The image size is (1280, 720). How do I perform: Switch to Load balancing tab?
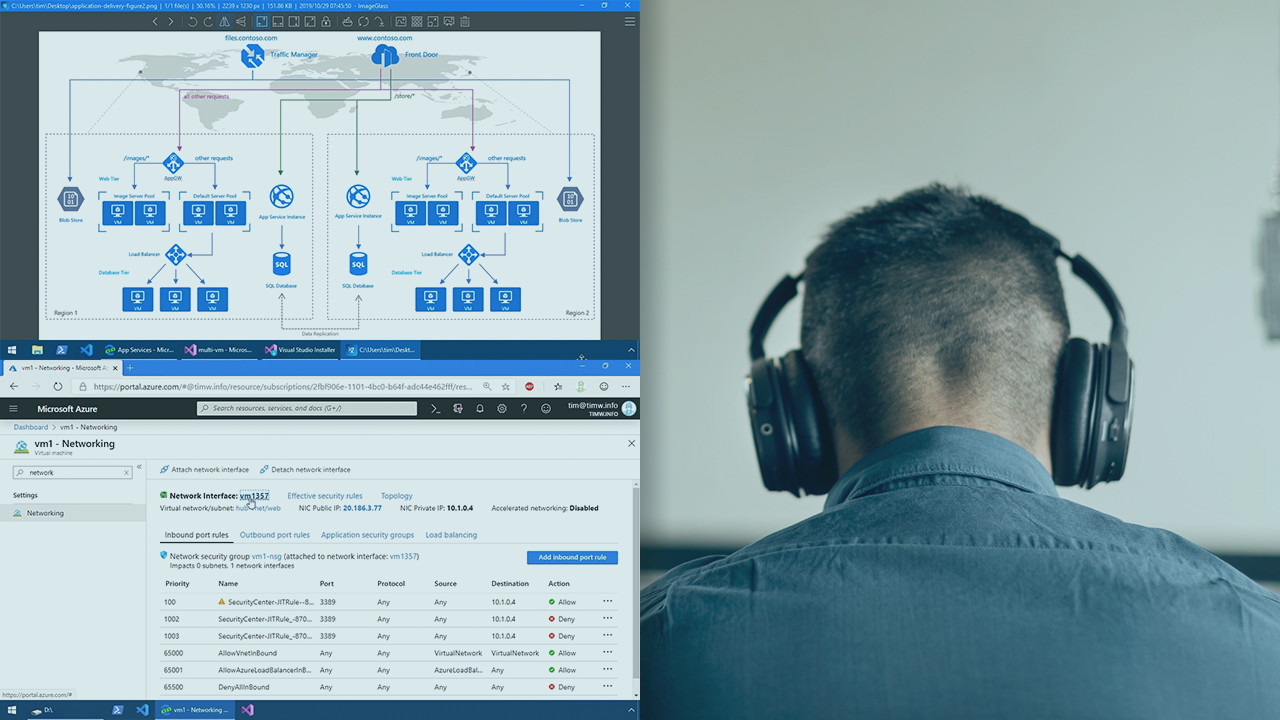pos(451,535)
